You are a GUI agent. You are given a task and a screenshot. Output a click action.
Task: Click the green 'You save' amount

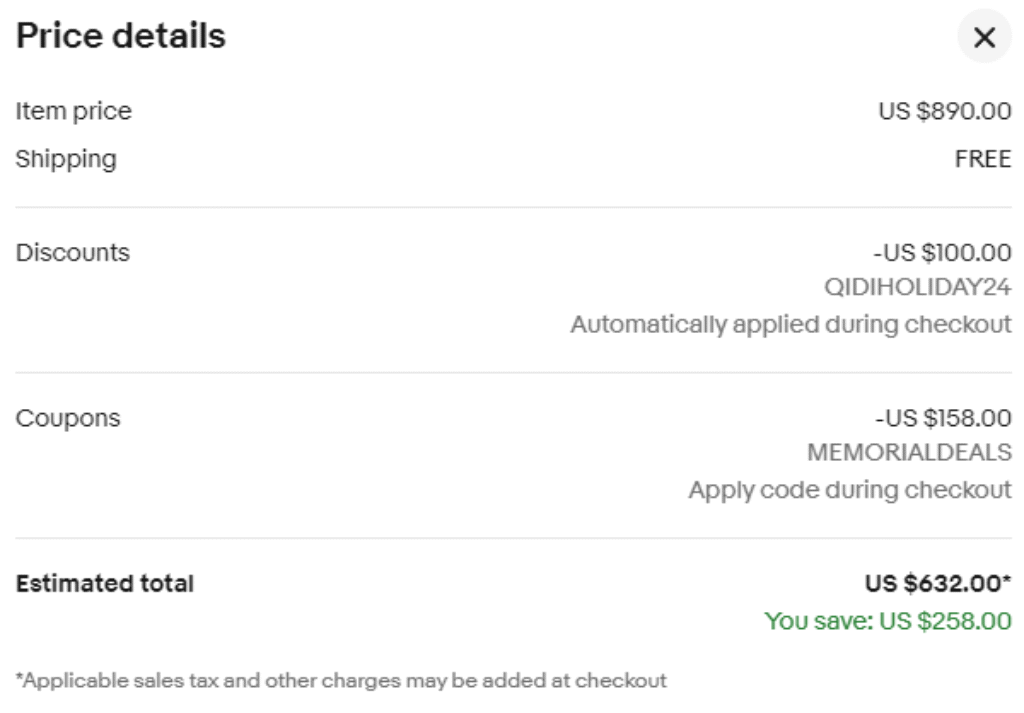[x=888, y=620]
